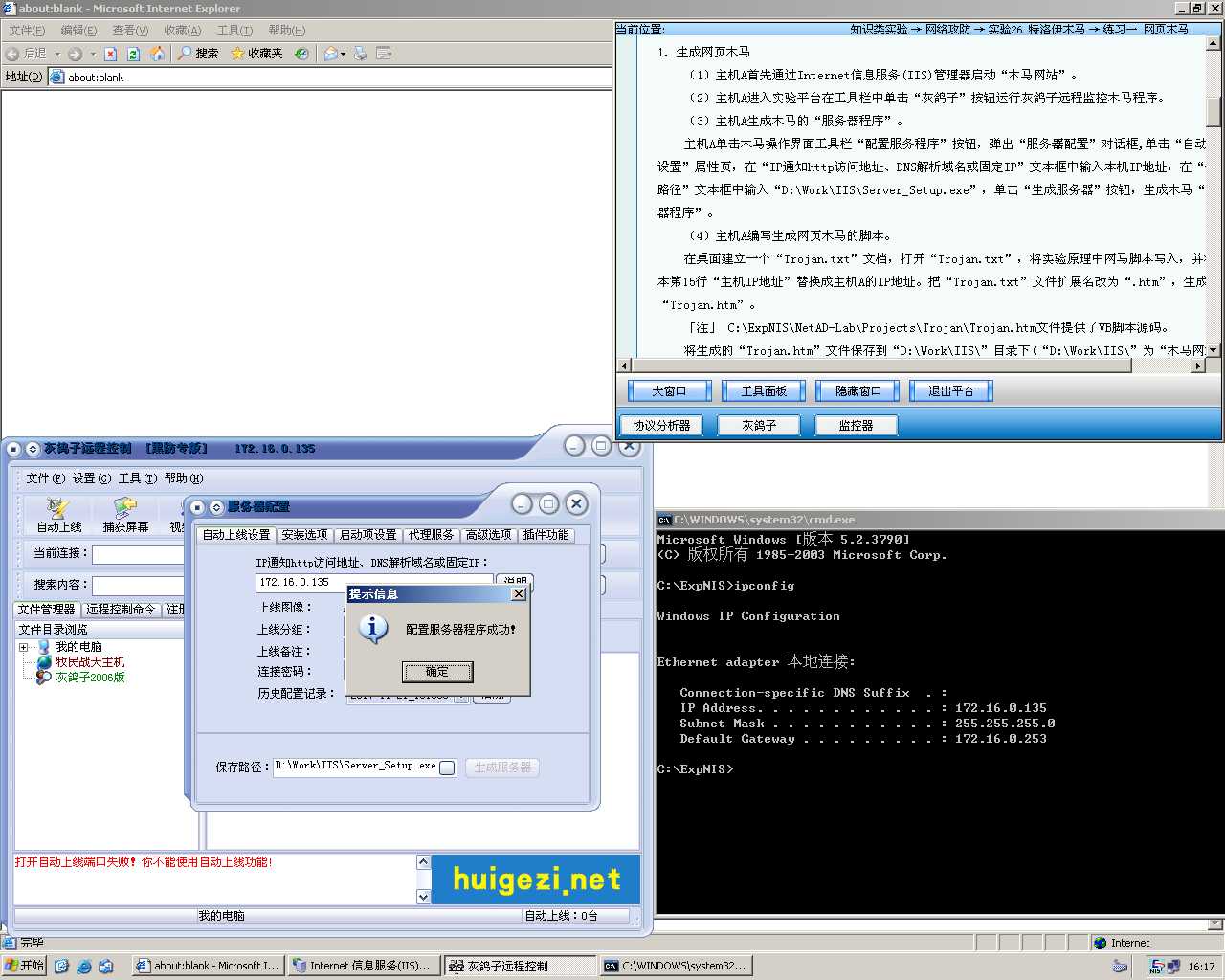
Task: Click the 当前连接 input field
Action: pyautogui.click(x=138, y=554)
